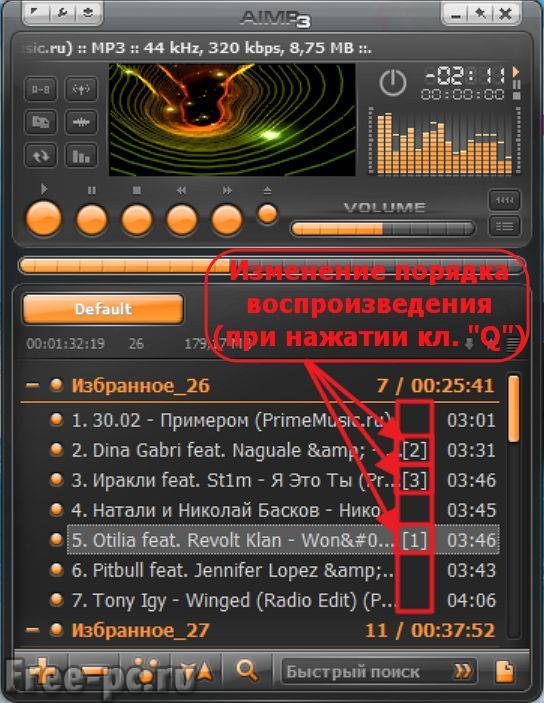Image resolution: width=544 pixels, height=703 pixels.
Task: Go to the previous track
Action: 182,220
